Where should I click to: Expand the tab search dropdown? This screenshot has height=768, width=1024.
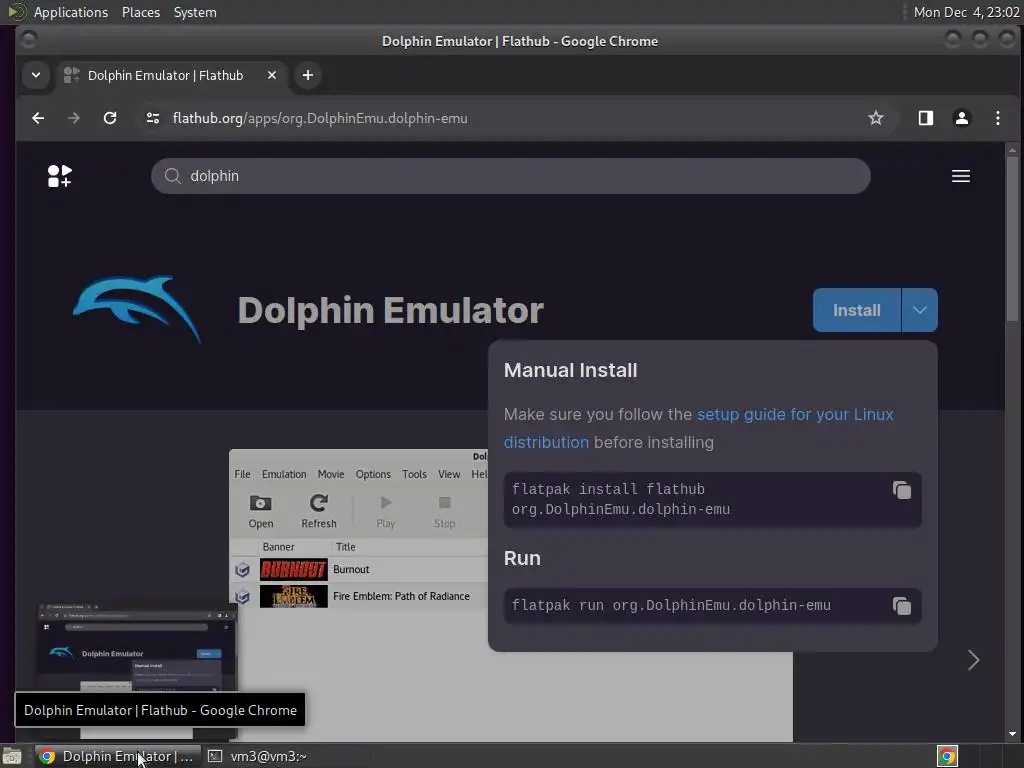(36, 75)
